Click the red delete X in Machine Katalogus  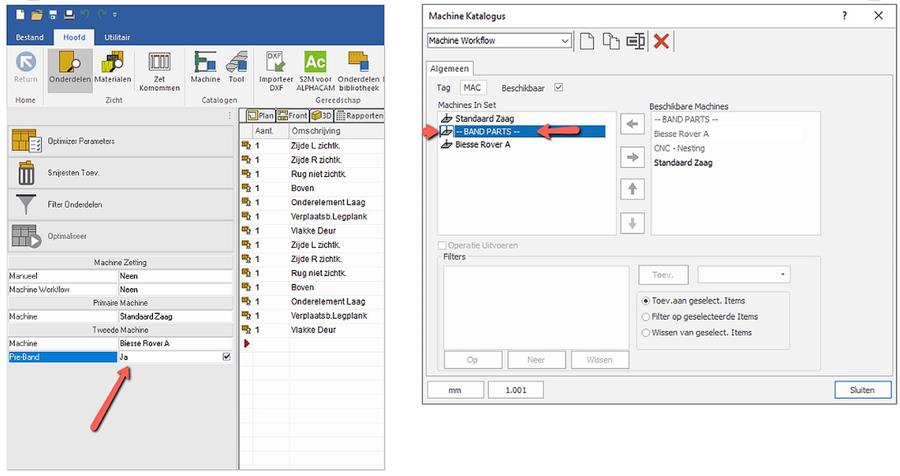point(661,41)
